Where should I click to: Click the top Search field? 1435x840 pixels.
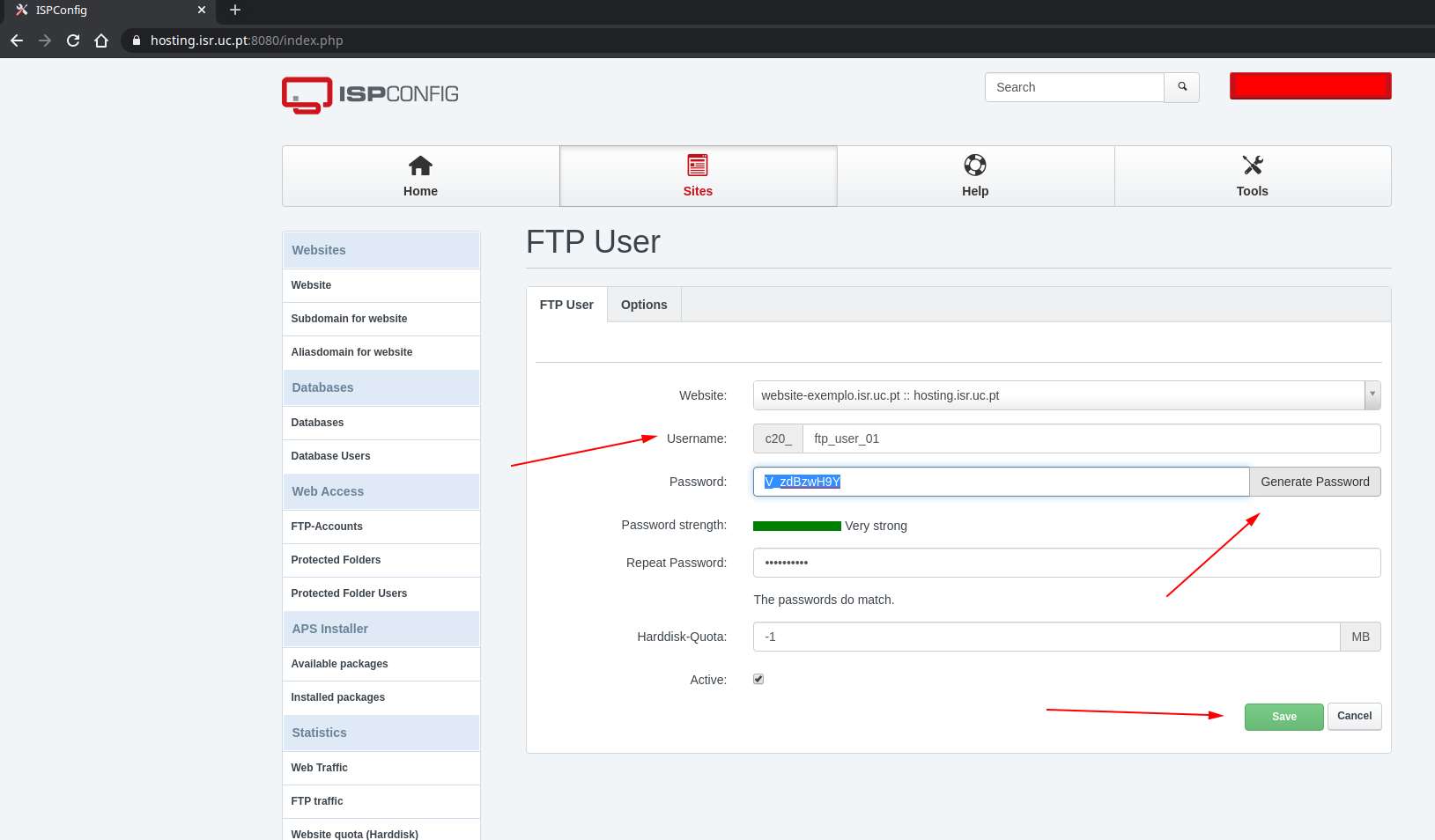(x=1075, y=87)
